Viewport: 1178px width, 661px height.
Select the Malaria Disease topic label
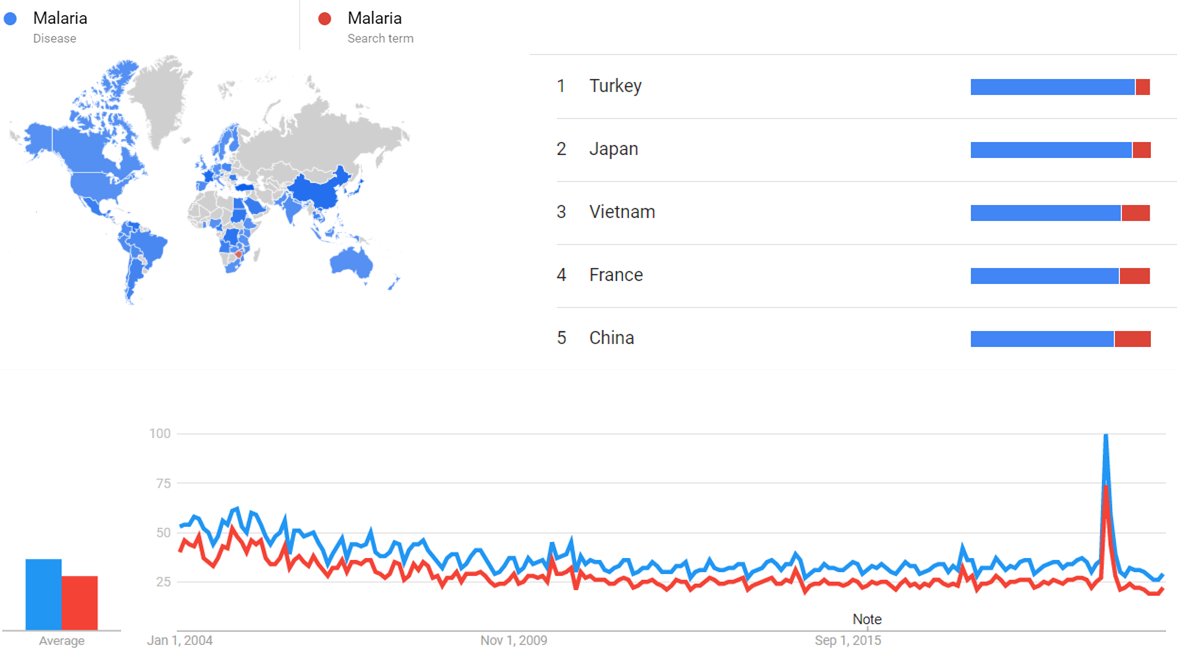60,19
